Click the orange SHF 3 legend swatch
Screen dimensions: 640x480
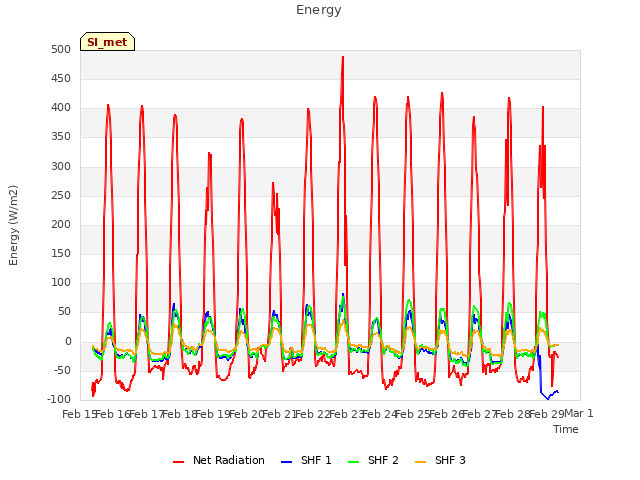[x=420, y=462]
